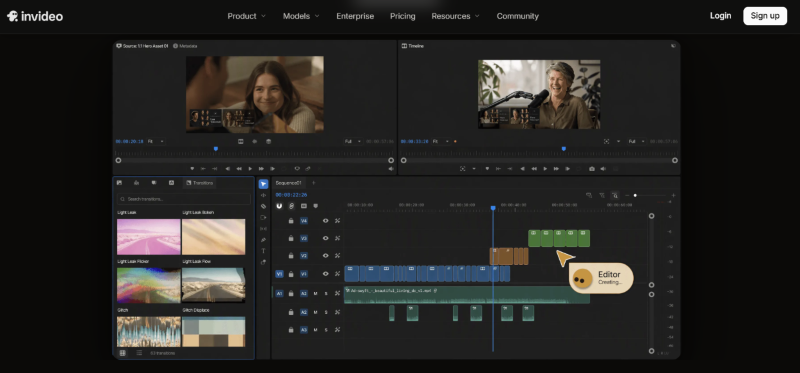
Task: Switch to list view in transitions panel
Action: pos(139,353)
